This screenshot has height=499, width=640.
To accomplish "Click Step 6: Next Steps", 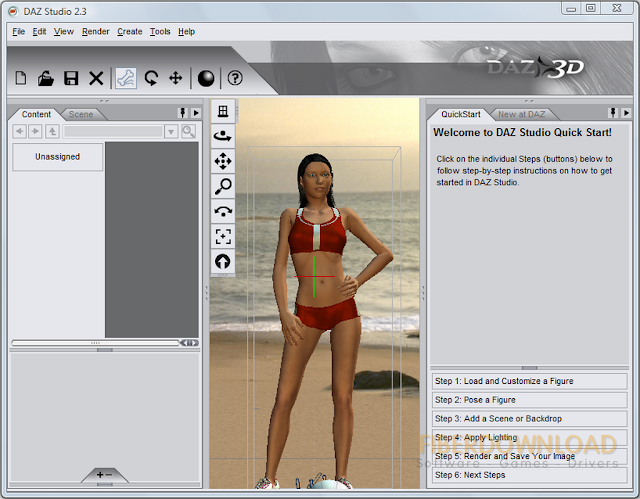I will click(x=529, y=475).
